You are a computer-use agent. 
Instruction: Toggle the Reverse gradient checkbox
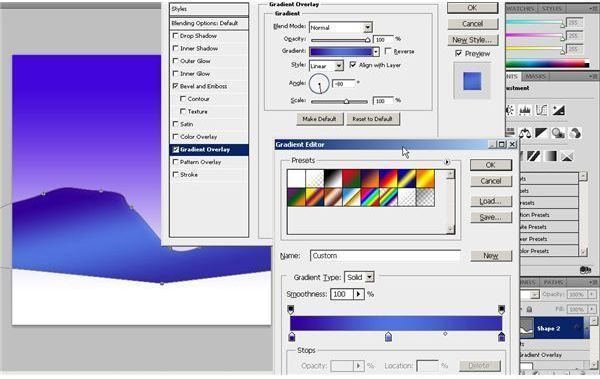pos(388,51)
